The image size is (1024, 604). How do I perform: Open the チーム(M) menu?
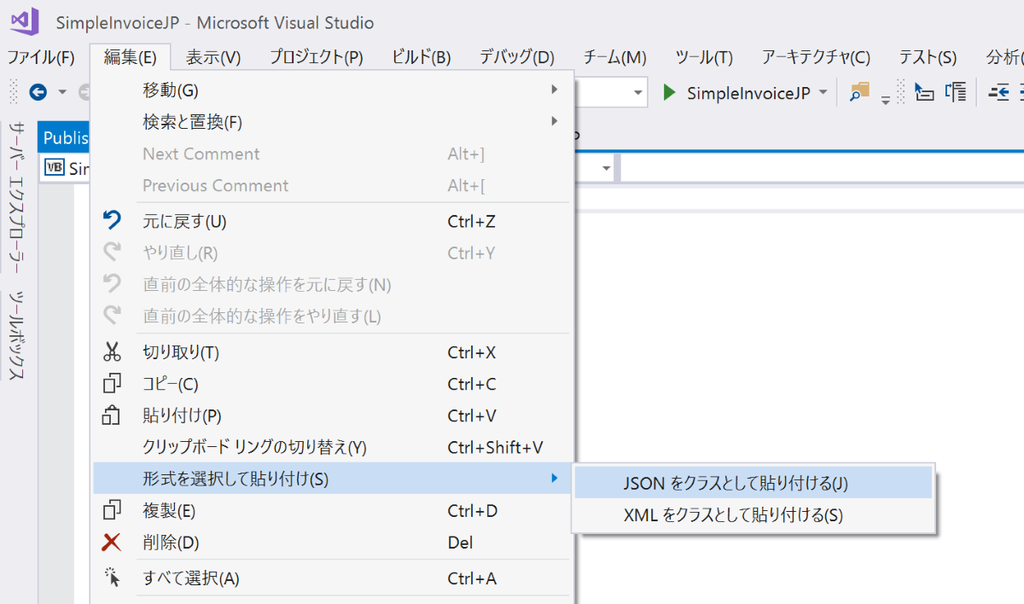coord(615,57)
